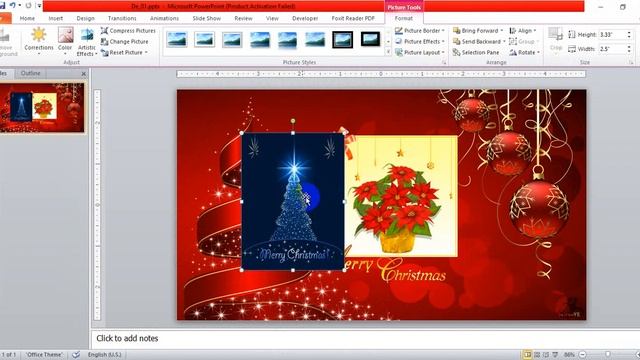Screen dimensions: 640x360
Task: Click the 'Office Theme' status text
Action: point(44,355)
